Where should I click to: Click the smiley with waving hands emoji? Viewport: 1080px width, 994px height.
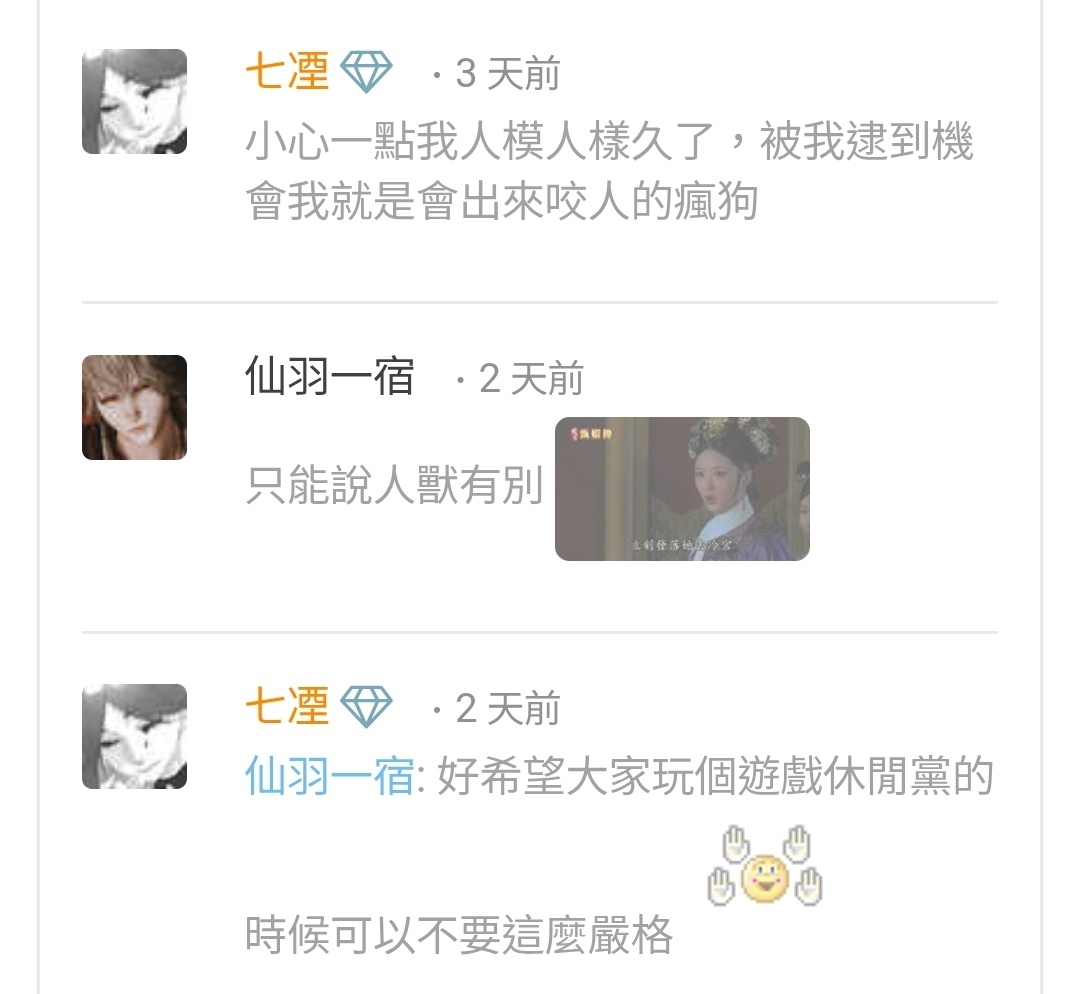(x=765, y=866)
